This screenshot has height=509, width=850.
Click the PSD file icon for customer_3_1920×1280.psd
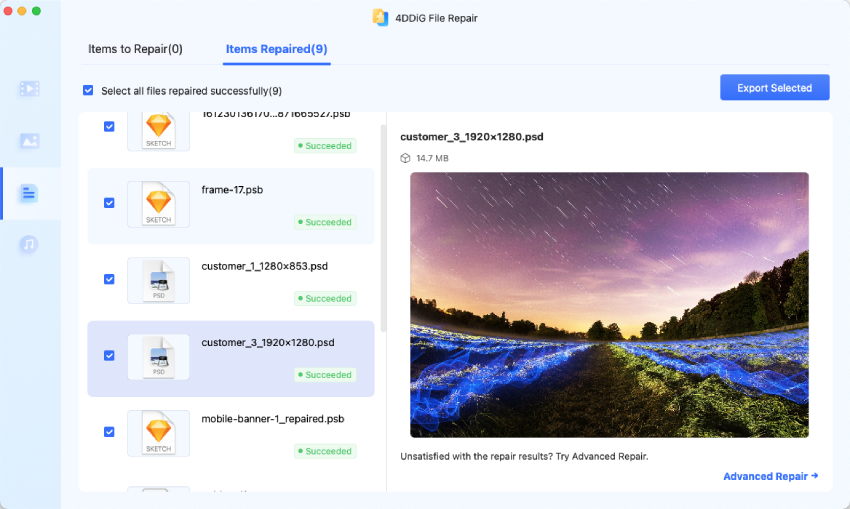tap(158, 357)
